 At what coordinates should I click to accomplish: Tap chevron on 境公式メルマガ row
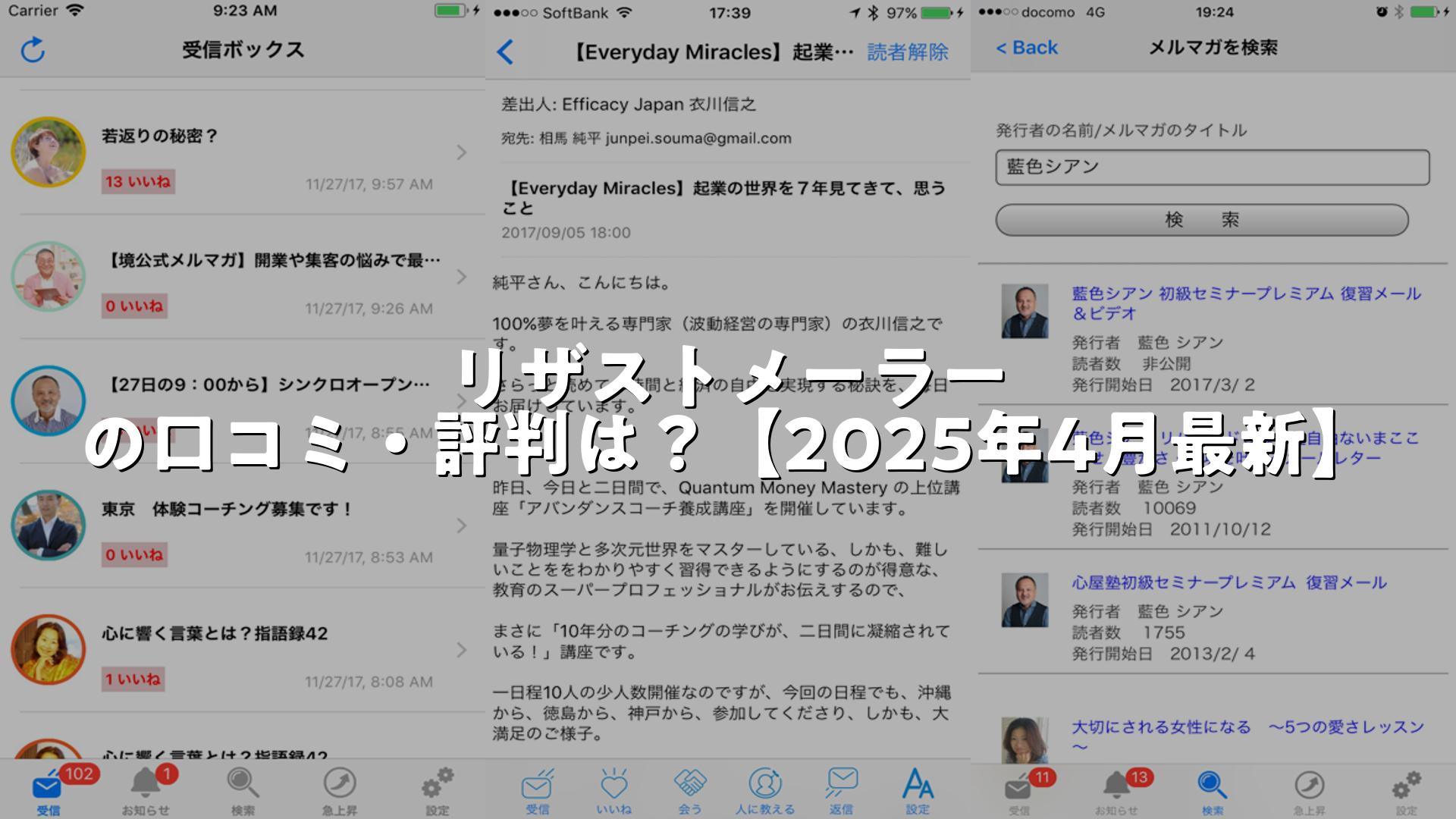(461, 277)
